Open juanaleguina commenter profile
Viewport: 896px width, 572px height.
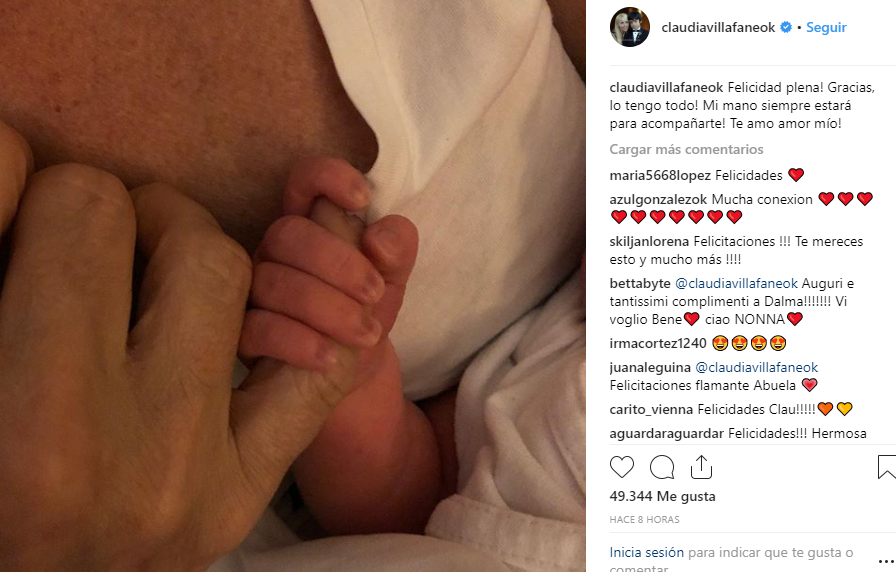(650, 367)
